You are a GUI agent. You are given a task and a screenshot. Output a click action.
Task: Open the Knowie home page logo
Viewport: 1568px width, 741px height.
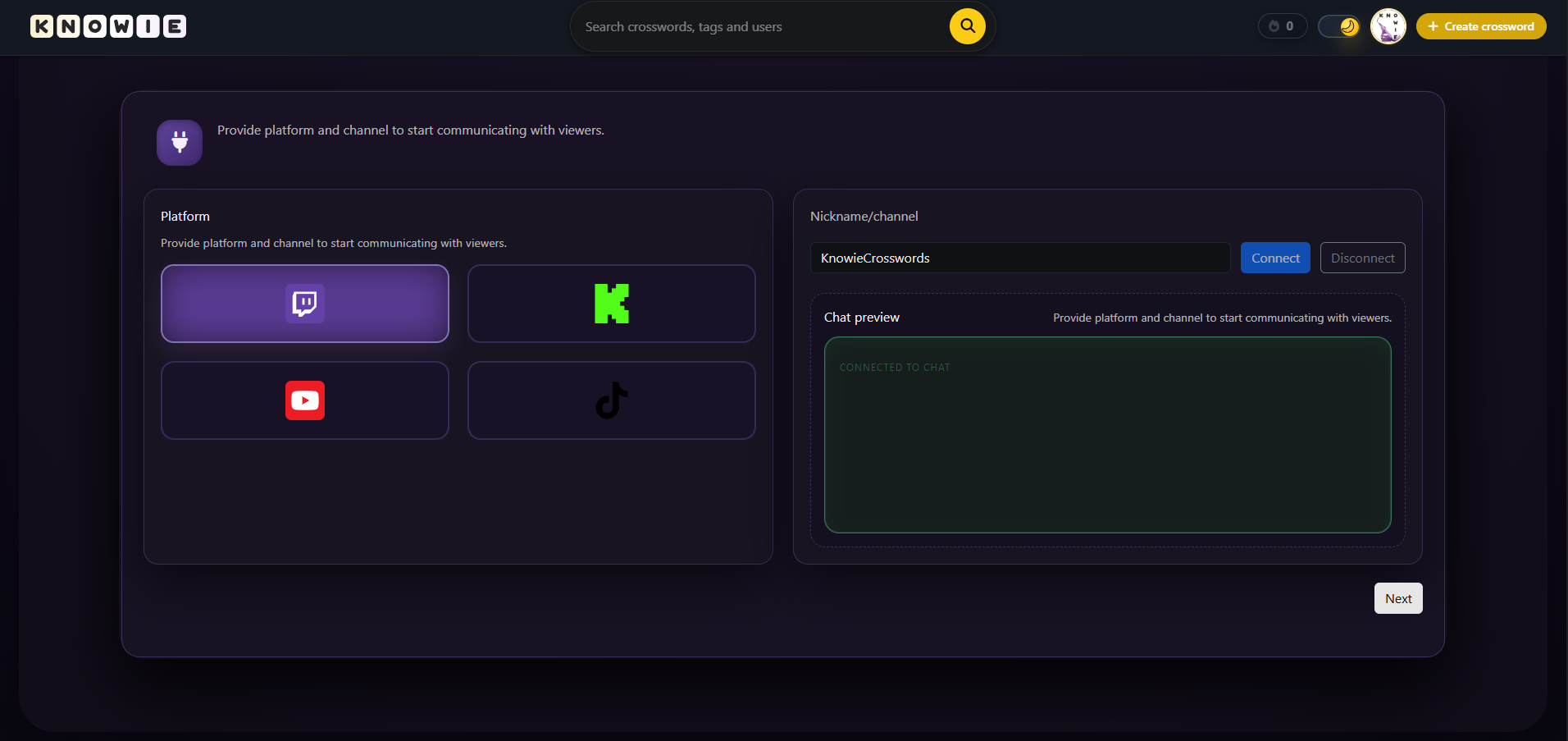(107, 25)
